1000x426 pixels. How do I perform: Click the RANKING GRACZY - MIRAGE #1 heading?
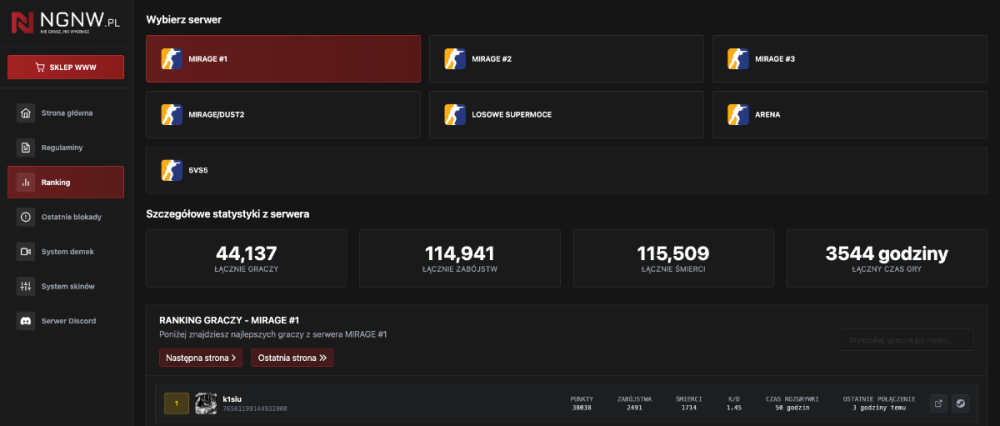[229, 320]
